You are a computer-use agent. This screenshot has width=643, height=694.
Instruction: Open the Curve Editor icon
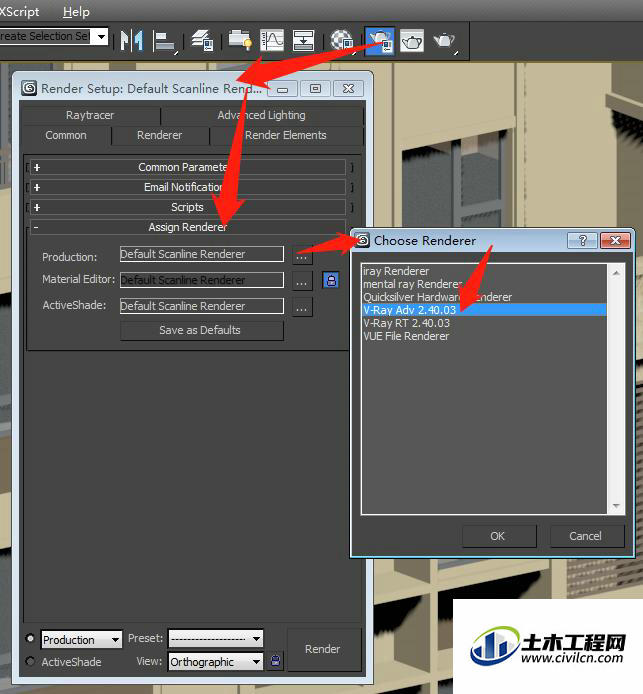272,40
